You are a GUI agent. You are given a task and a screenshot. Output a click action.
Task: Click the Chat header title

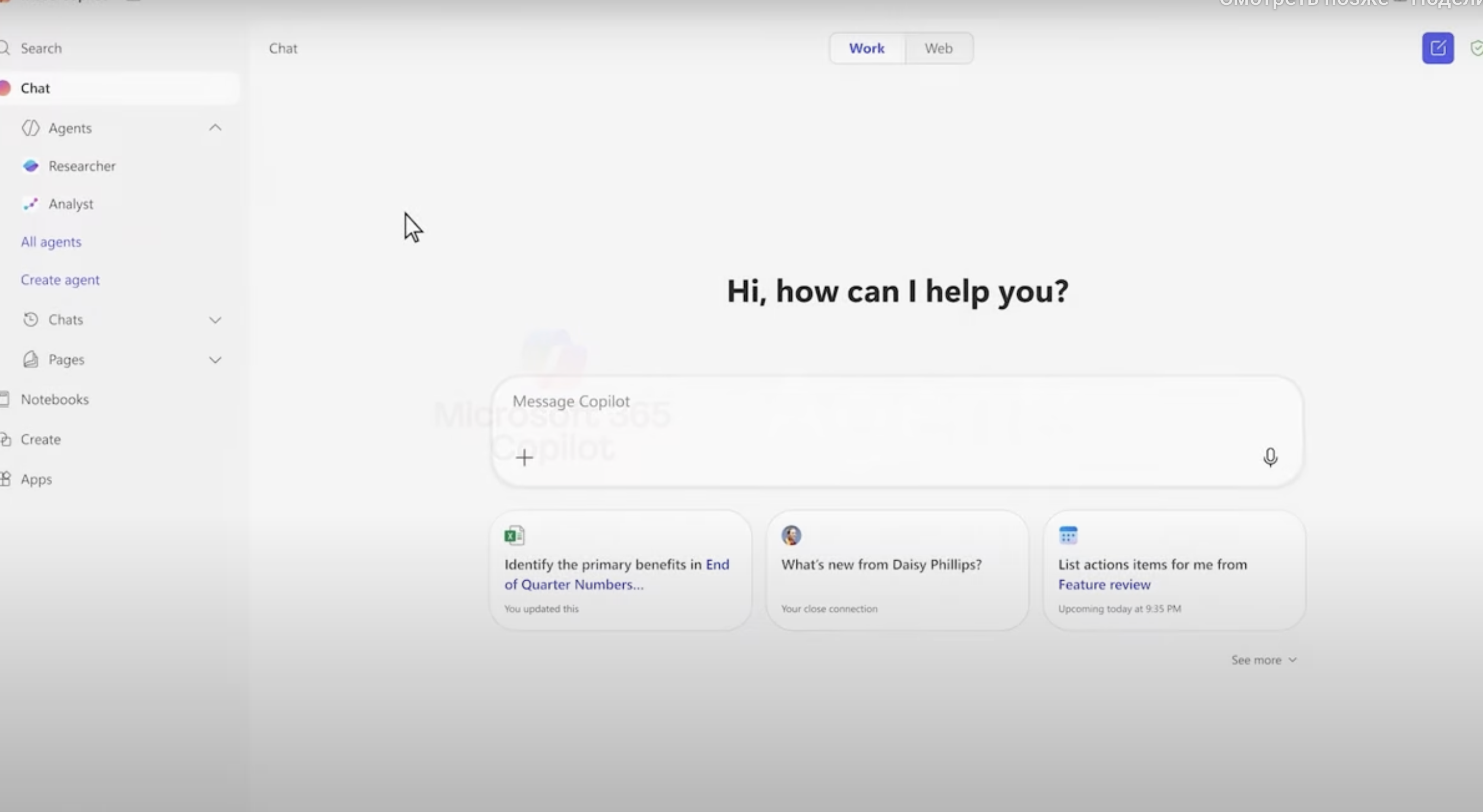click(x=283, y=48)
